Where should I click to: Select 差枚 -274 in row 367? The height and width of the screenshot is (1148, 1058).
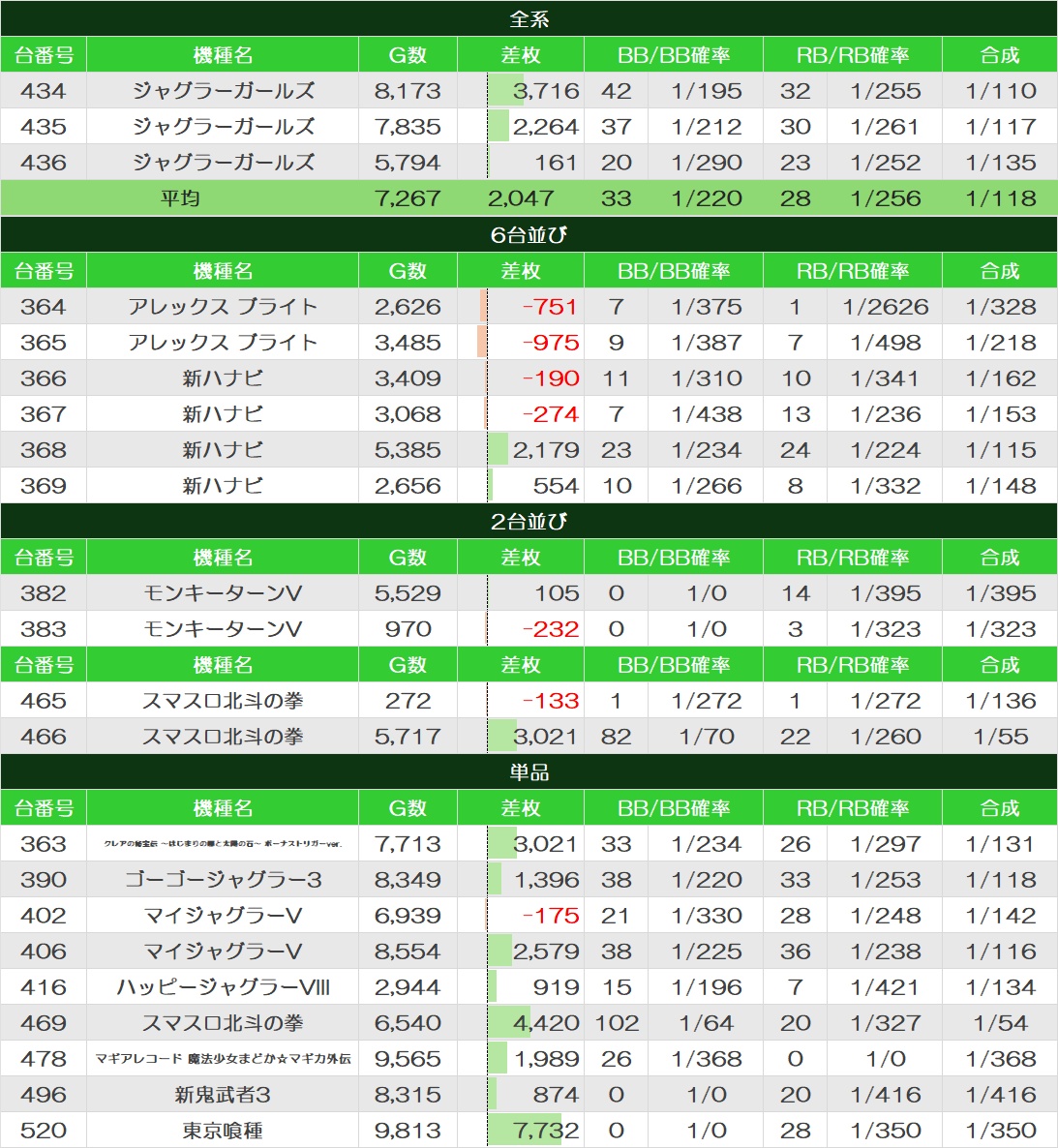pos(551,413)
